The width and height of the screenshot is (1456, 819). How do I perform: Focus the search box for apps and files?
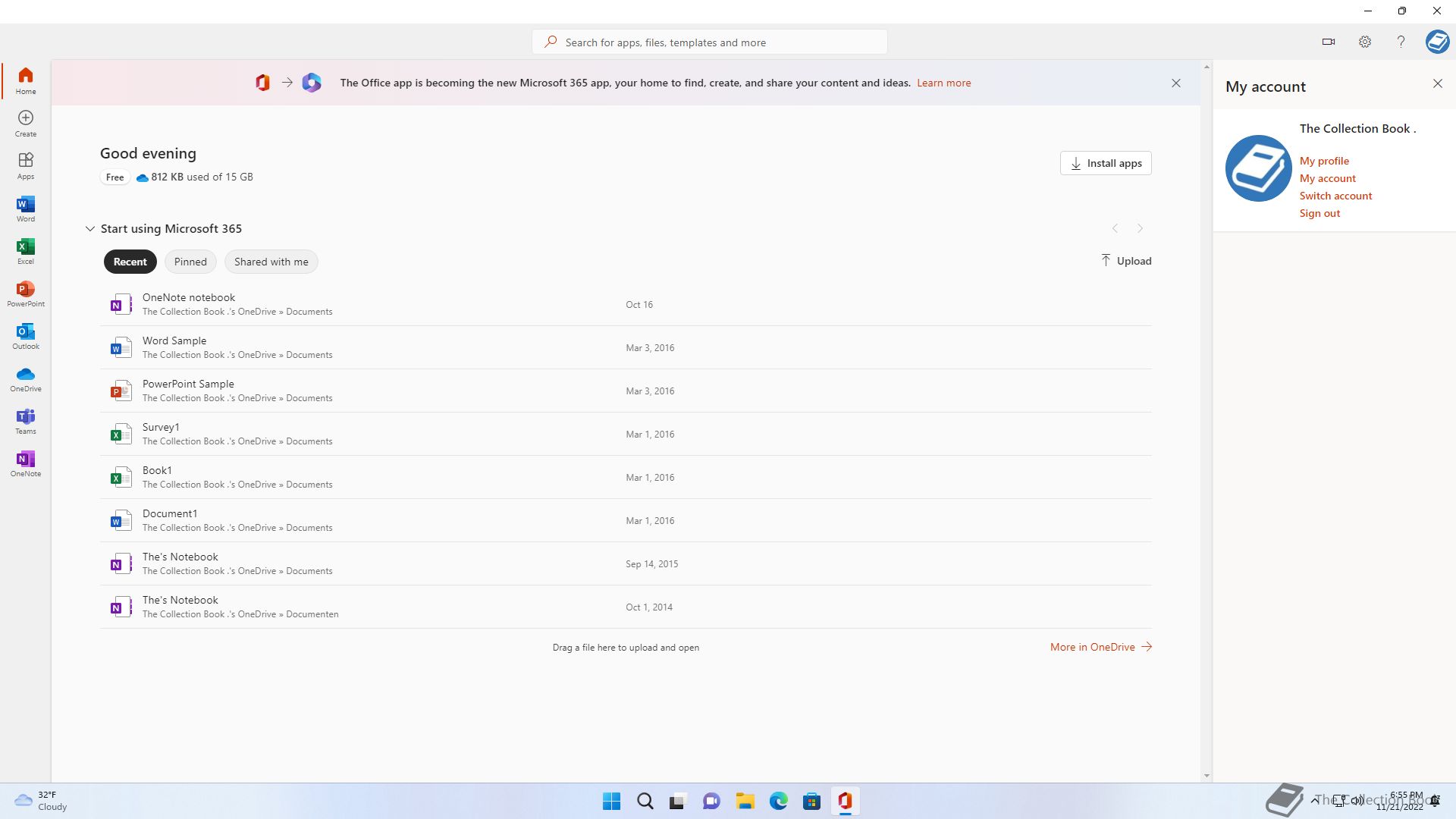tap(710, 42)
